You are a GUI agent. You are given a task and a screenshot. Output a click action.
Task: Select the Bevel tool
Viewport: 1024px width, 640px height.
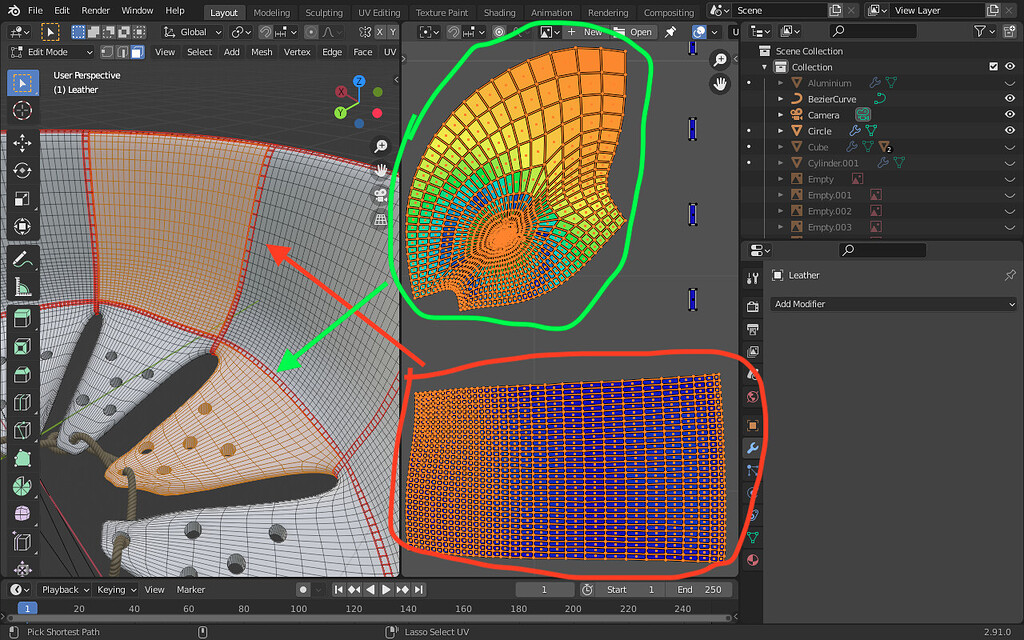(23, 374)
